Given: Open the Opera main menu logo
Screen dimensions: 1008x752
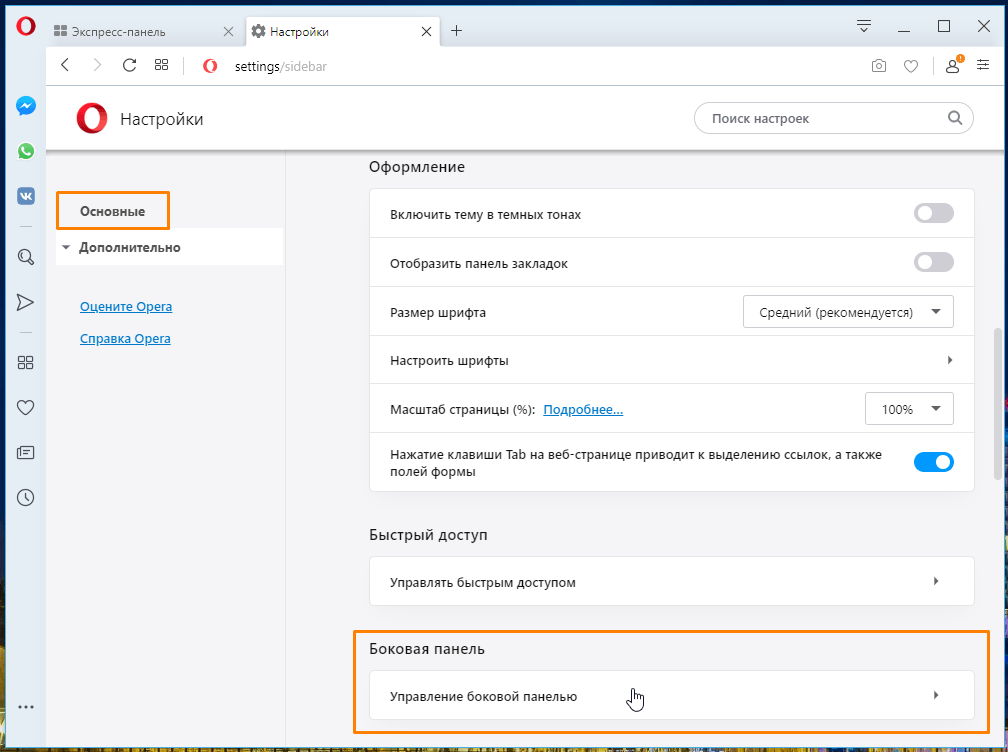Looking at the screenshot, I should (x=26, y=27).
